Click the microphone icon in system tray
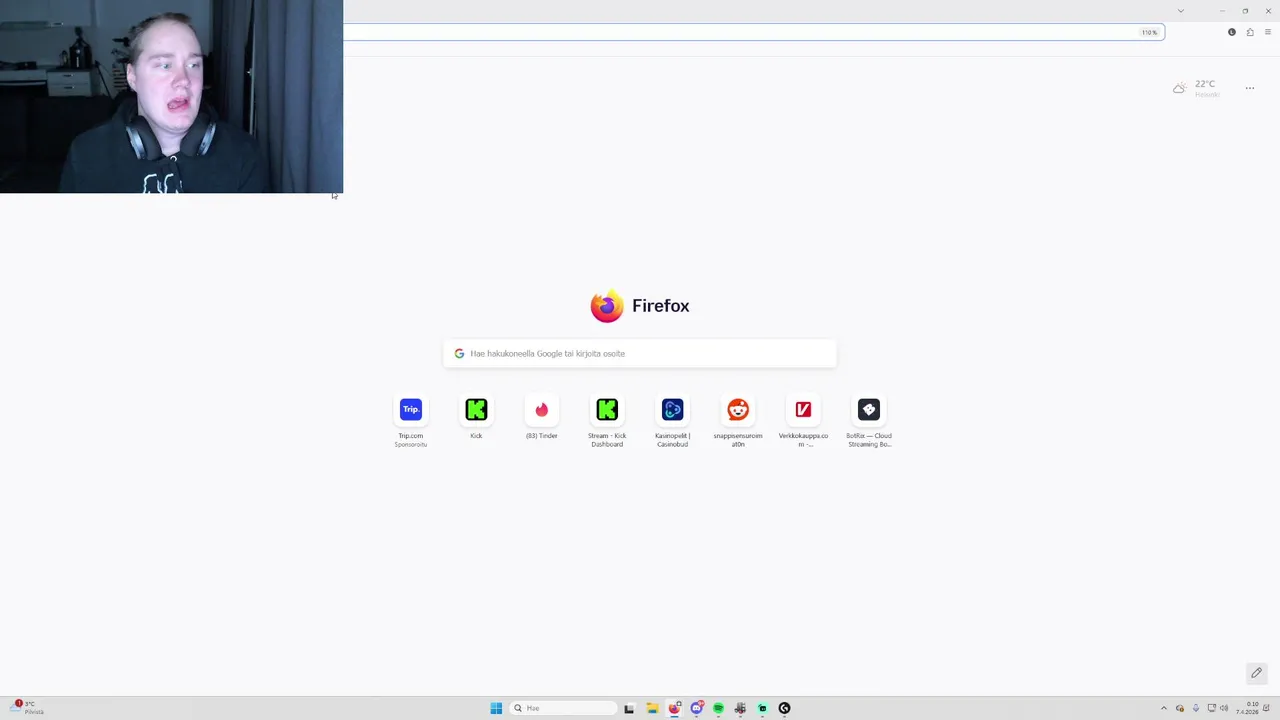Image resolution: width=1280 pixels, height=720 pixels. (x=1196, y=708)
